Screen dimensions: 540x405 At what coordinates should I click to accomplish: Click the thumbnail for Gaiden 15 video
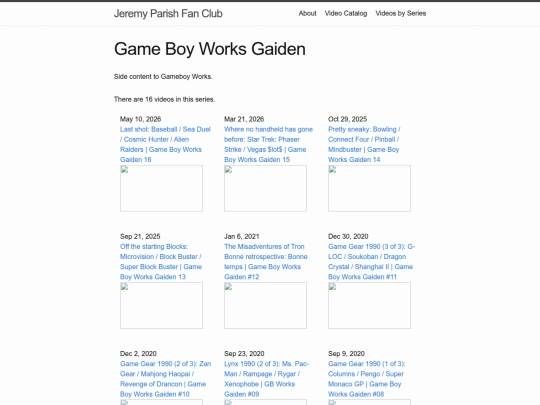pyautogui.click(x=265, y=188)
